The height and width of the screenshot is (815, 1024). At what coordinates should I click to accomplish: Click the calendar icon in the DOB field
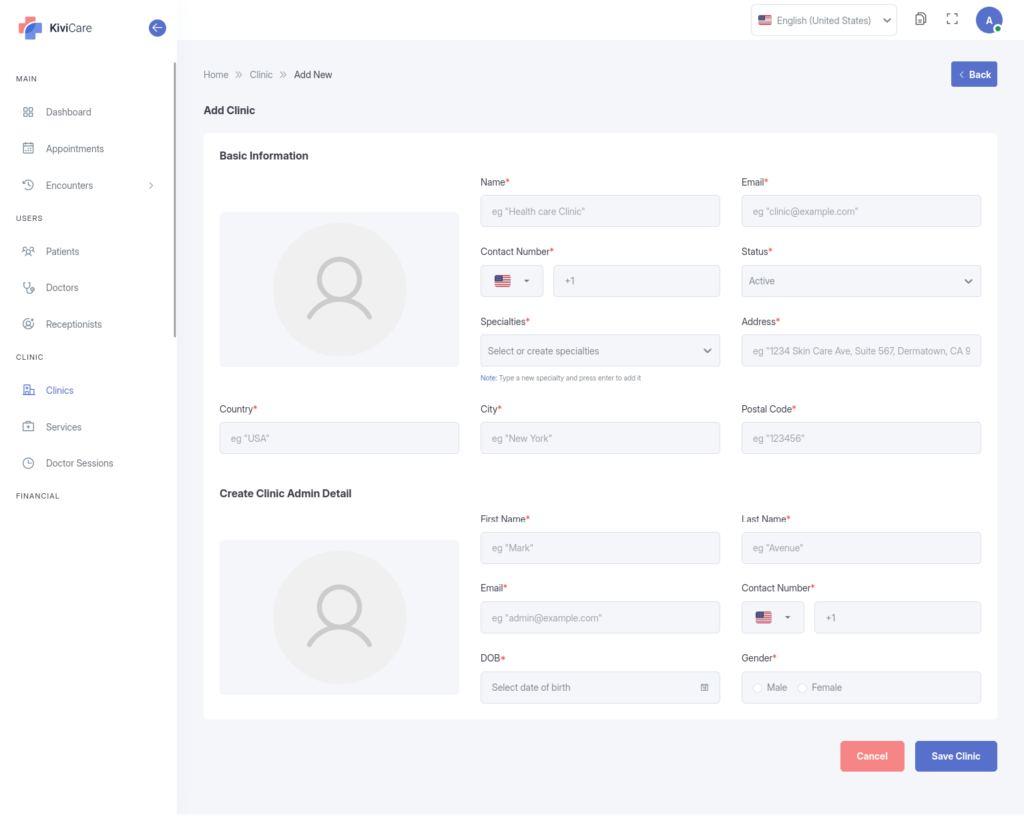tap(704, 688)
